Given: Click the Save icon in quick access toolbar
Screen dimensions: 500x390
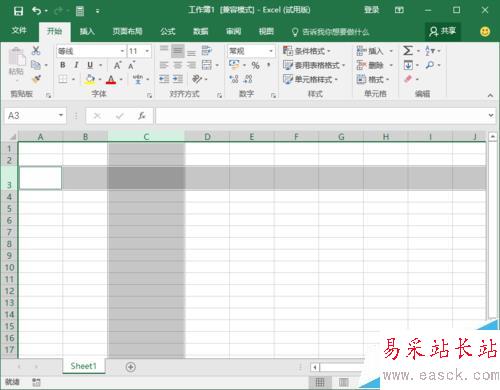Looking at the screenshot, I should pyautogui.click(x=18, y=11).
